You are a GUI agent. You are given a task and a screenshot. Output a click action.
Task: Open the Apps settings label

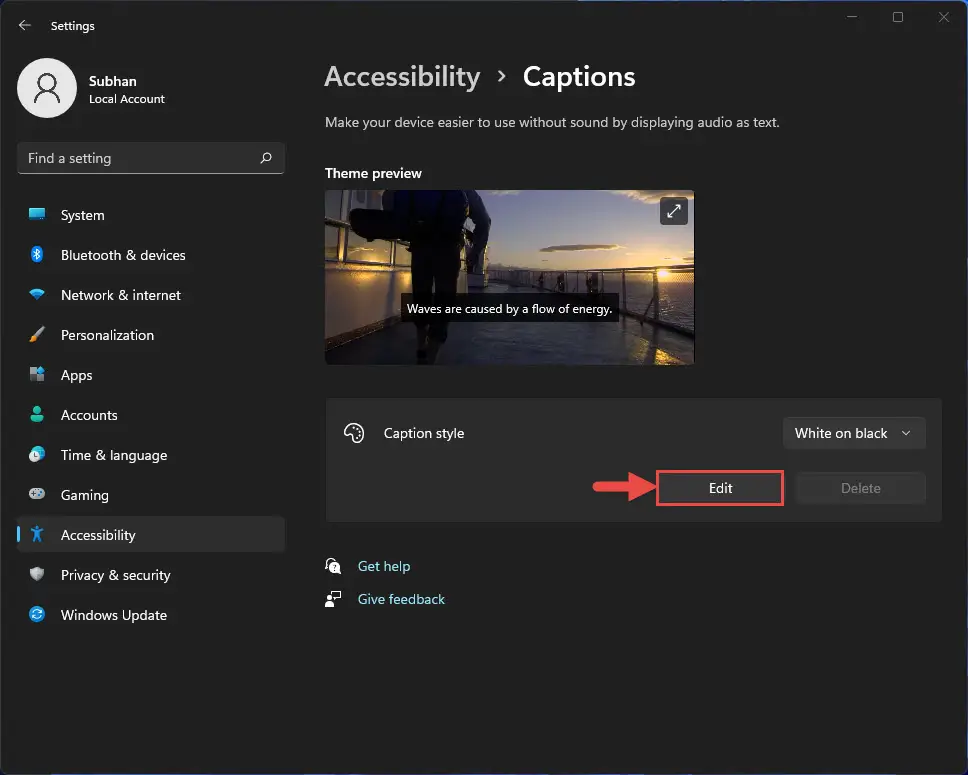click(x=77, y=375)
